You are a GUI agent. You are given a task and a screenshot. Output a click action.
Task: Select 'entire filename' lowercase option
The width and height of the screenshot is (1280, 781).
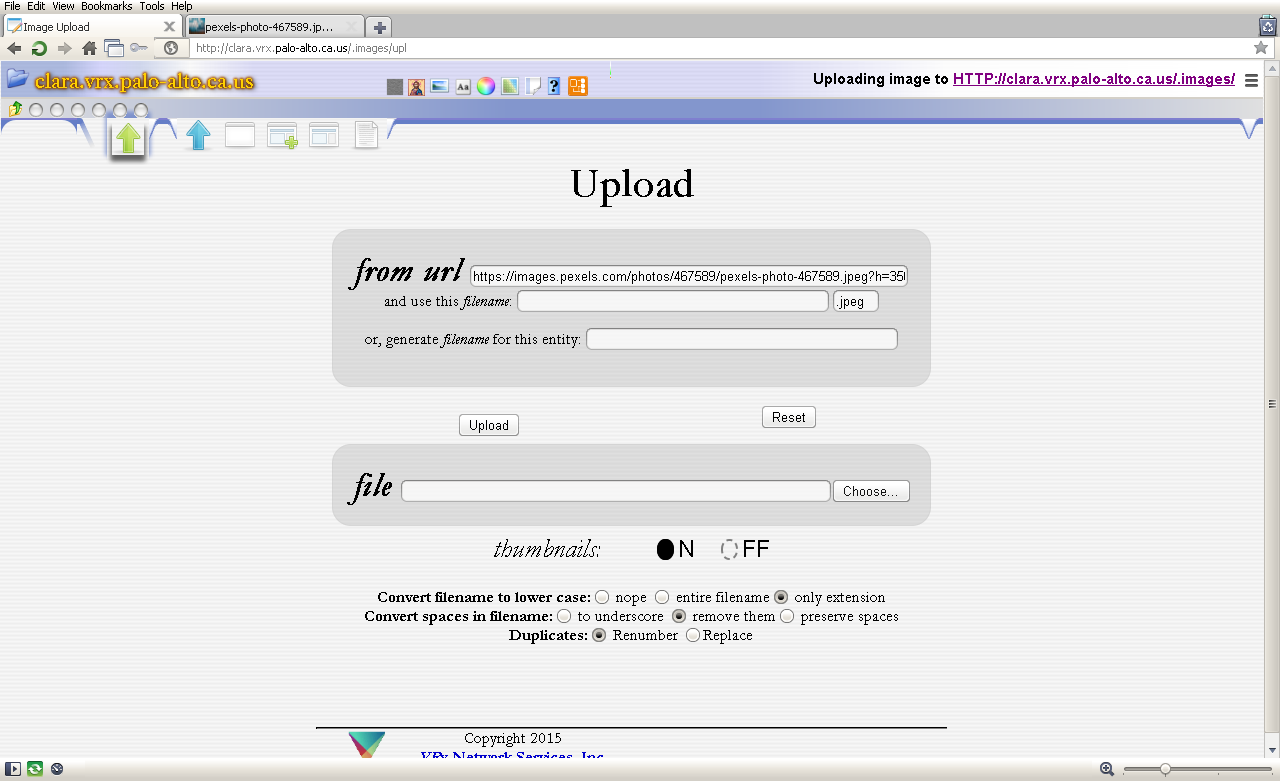coord(662,597)
